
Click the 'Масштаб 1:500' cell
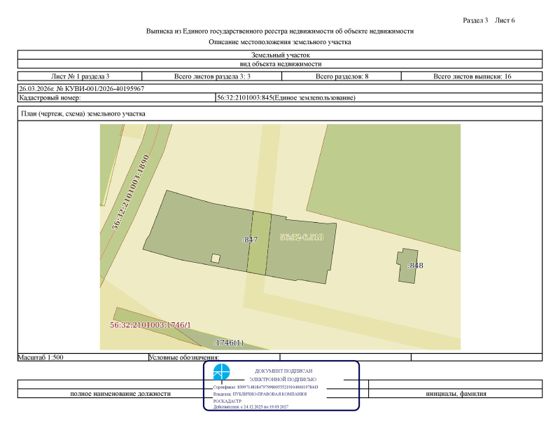click(x=82, y=357)
